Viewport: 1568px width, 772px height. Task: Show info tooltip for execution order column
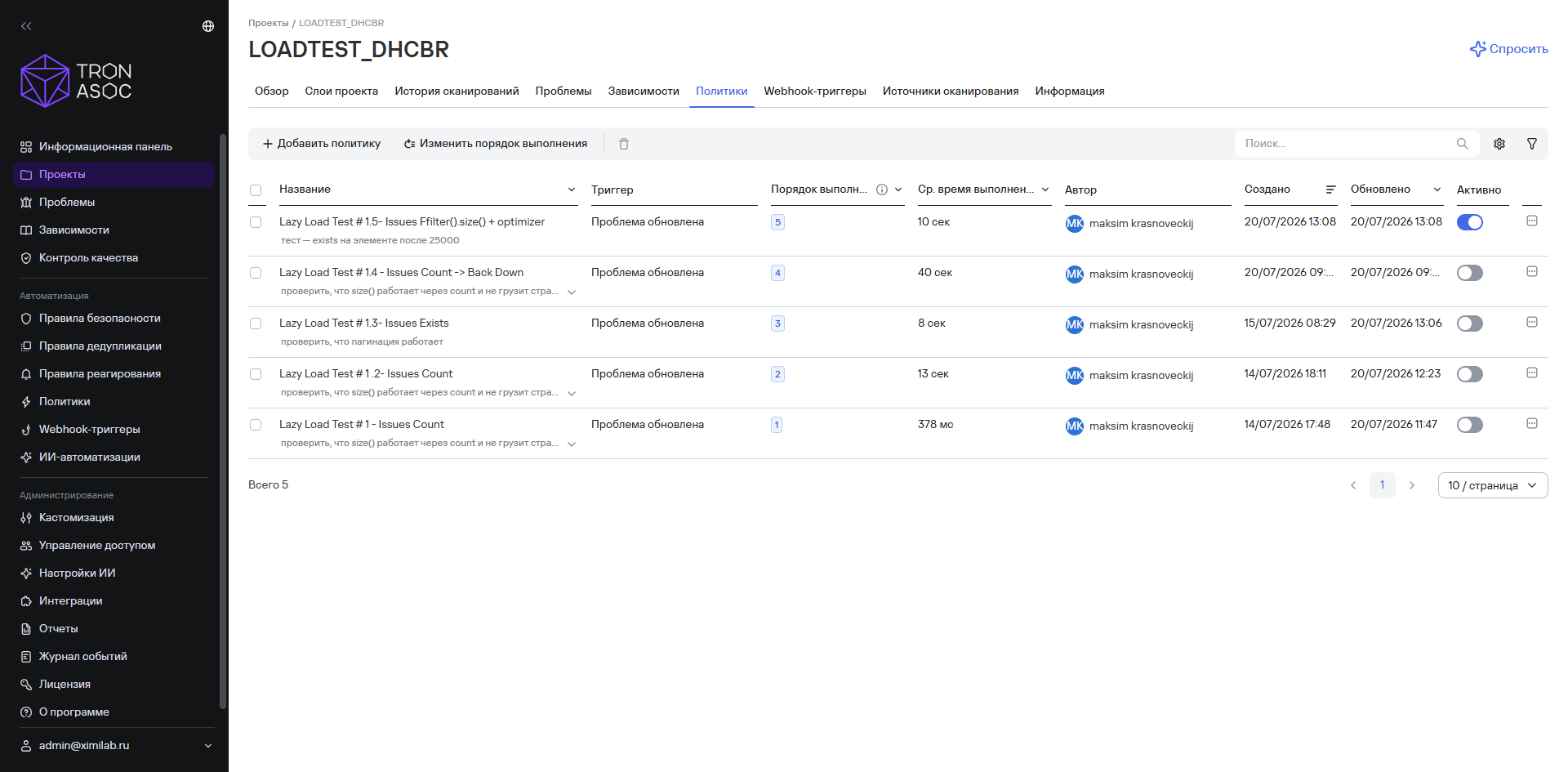882,190
